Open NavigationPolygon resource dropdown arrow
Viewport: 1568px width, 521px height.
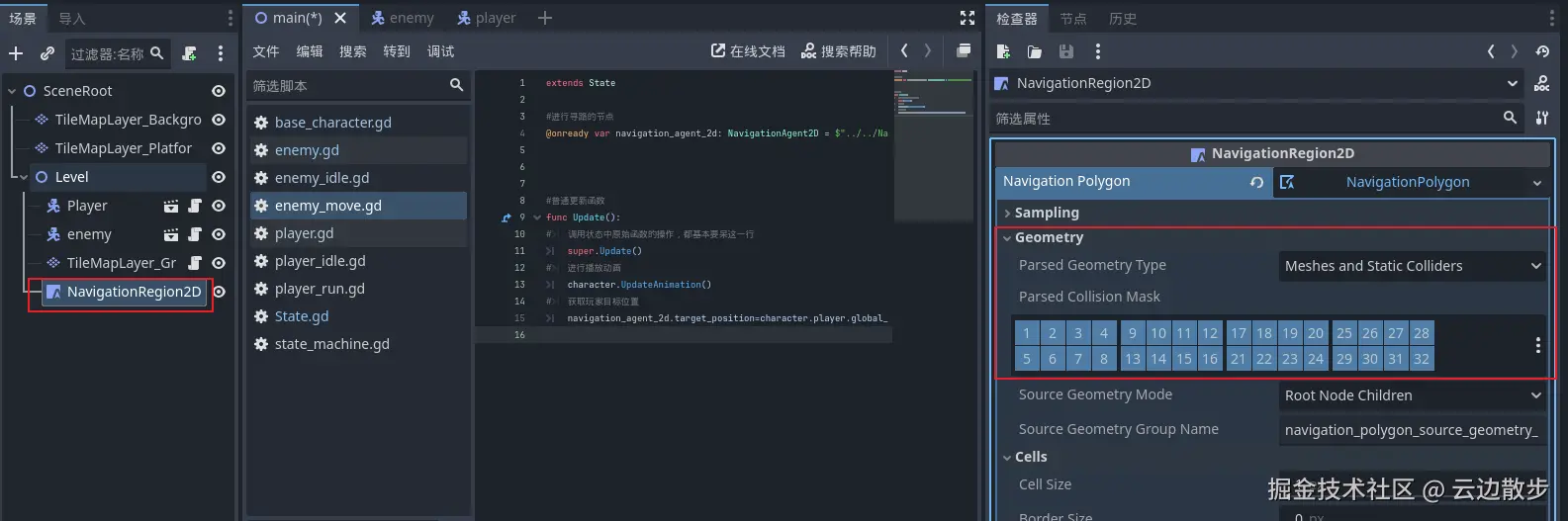(1536, 183)
